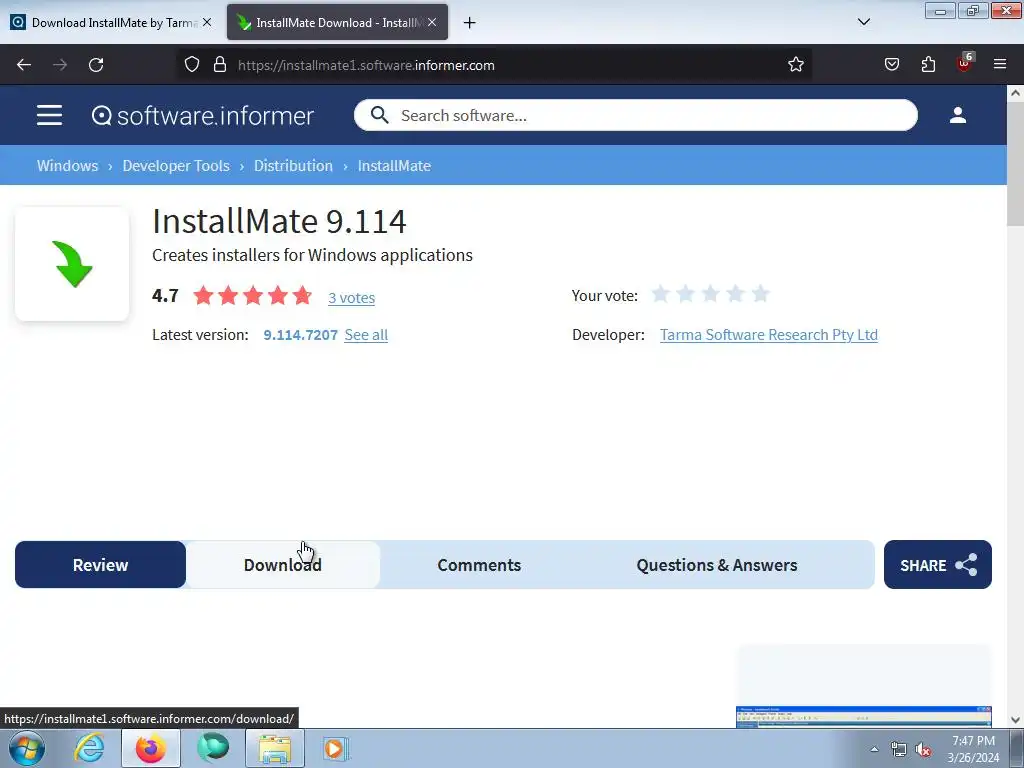Click the page vertical scrollbar thumb
Screen dimensions: 1024x768
coord(1015,163)
